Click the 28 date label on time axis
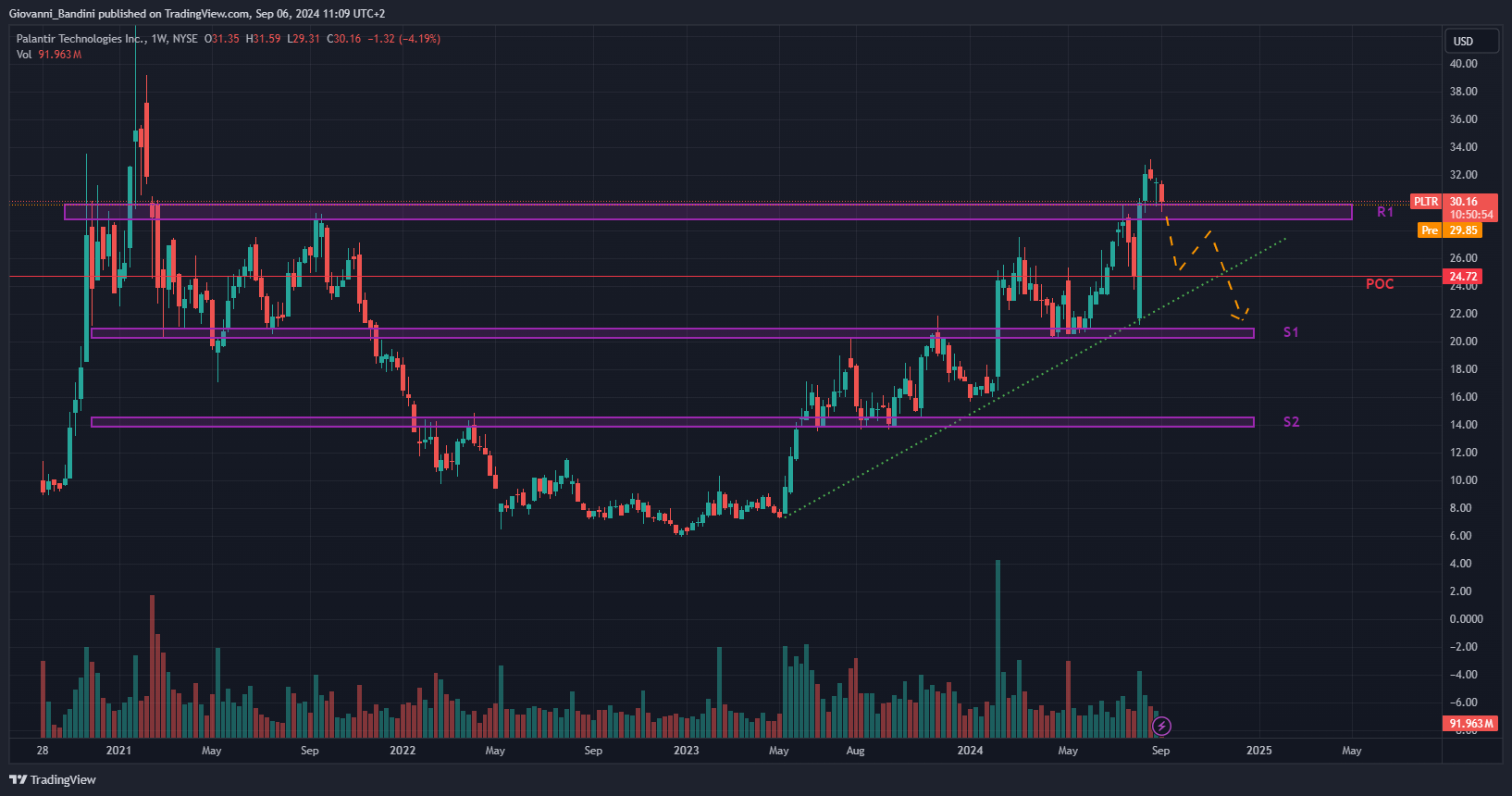Screen dimensions: 1512x796 pos(43,751)
